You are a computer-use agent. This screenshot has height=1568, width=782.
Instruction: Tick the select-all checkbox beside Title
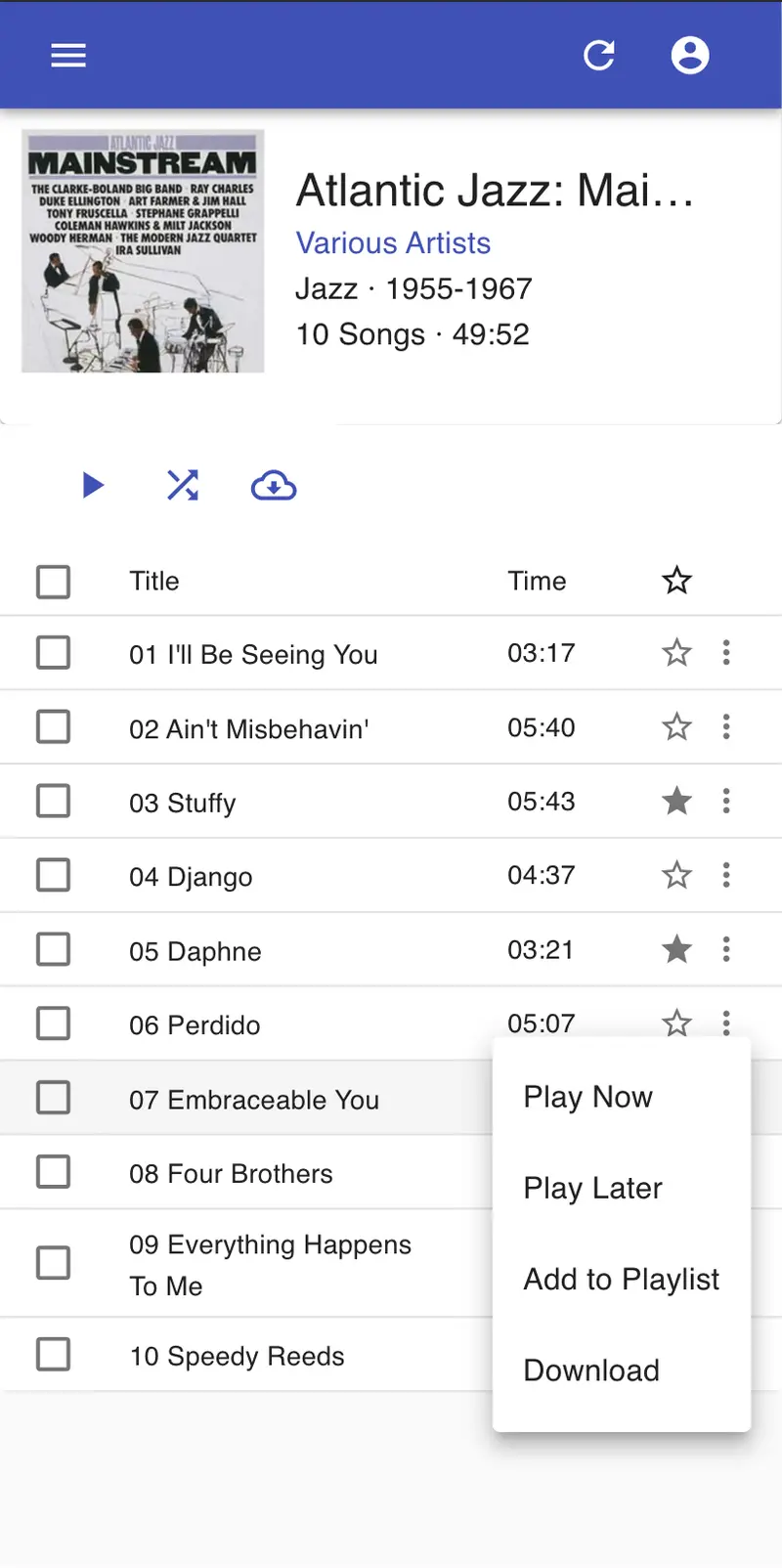point(54,582)
